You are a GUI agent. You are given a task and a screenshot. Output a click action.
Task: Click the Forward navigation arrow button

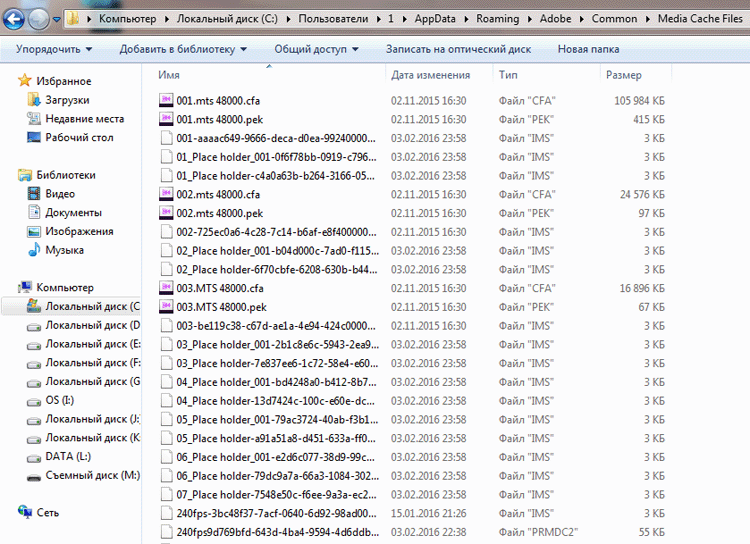pos(38,19)
